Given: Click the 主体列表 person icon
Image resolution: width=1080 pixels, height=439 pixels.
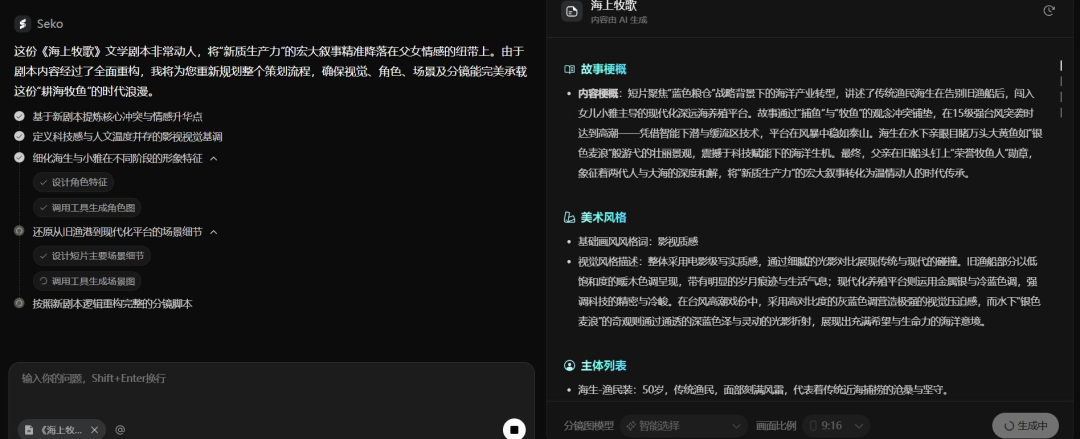Looking at the screenshot, I should tap(570, 366).
